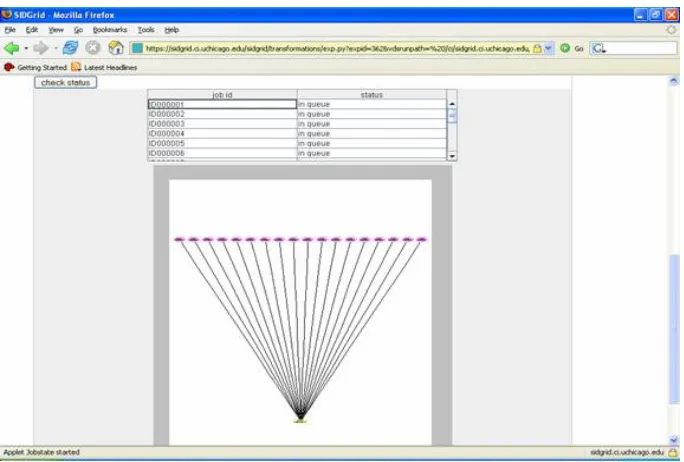The width and height of the screenshot is (684, 462).
Task: Click the page vertical scrollbar thumb
Action: pos(674,329)
